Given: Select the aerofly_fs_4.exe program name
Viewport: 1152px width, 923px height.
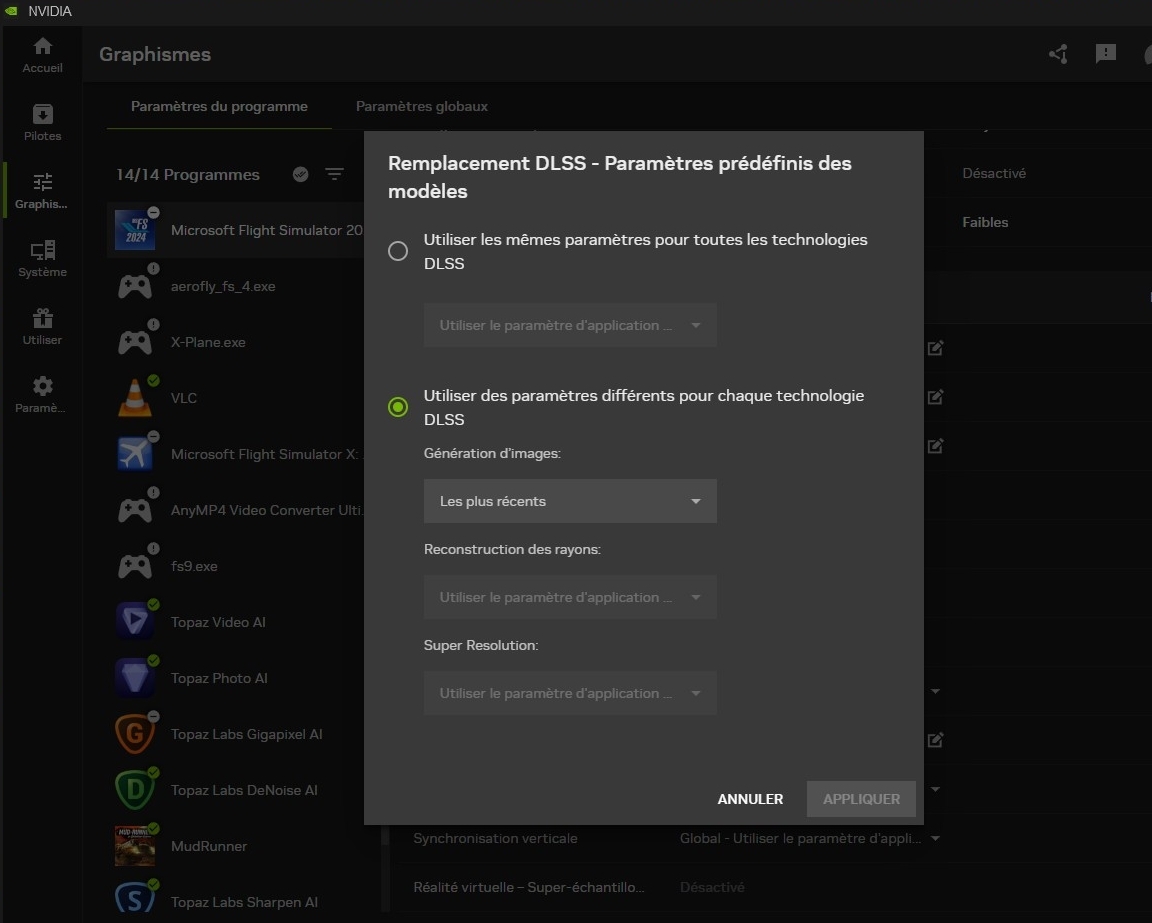Looking at the screenshot, I should [223, 287].
